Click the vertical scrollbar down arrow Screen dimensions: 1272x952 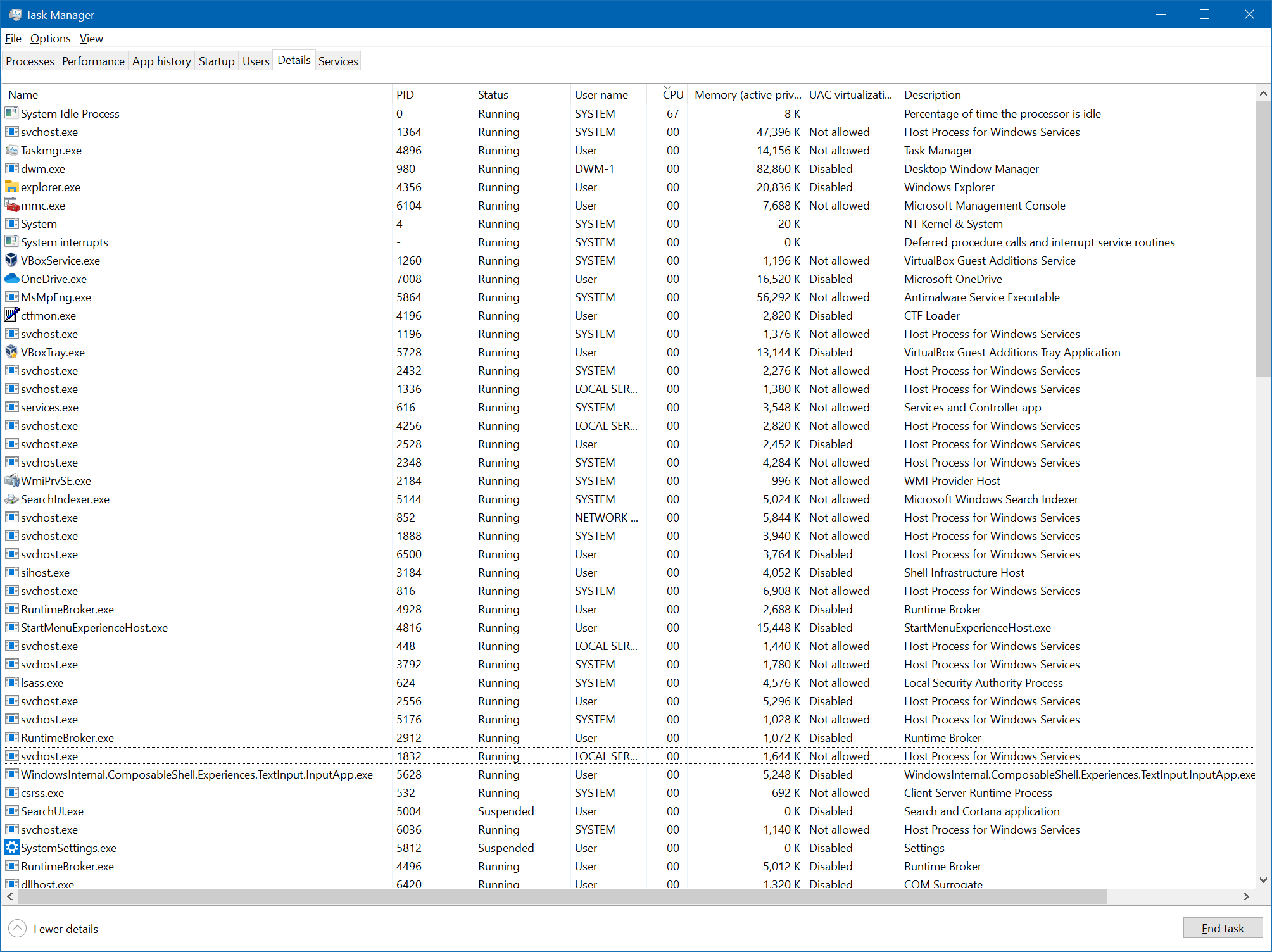tap(1263, 880)
